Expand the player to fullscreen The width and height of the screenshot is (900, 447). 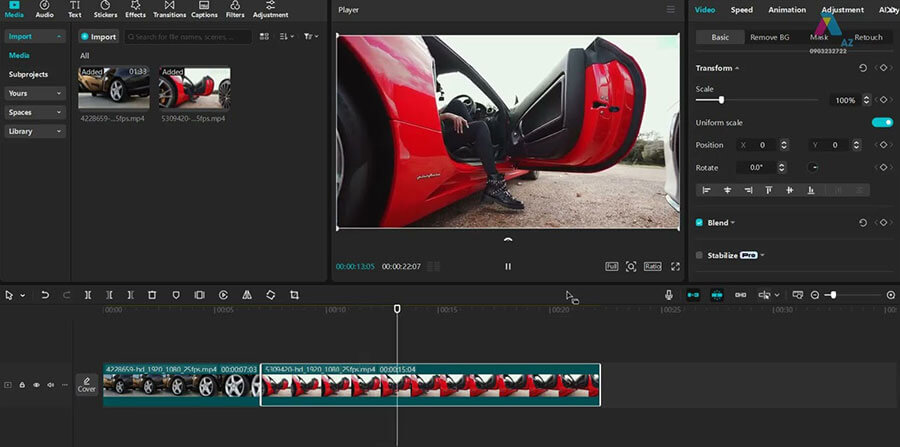click(675, 266)
